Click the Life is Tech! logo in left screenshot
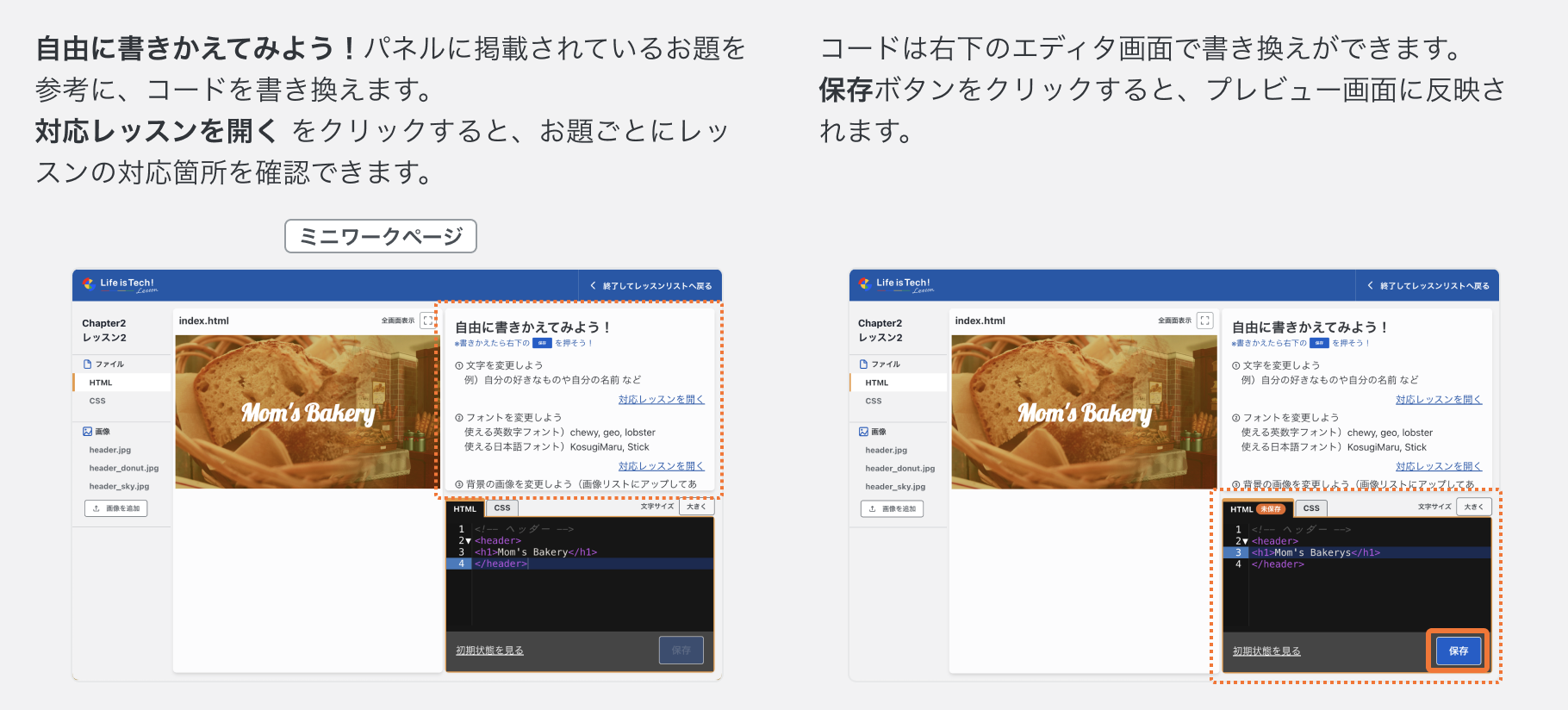1568x710 pixels. point(120,284)
